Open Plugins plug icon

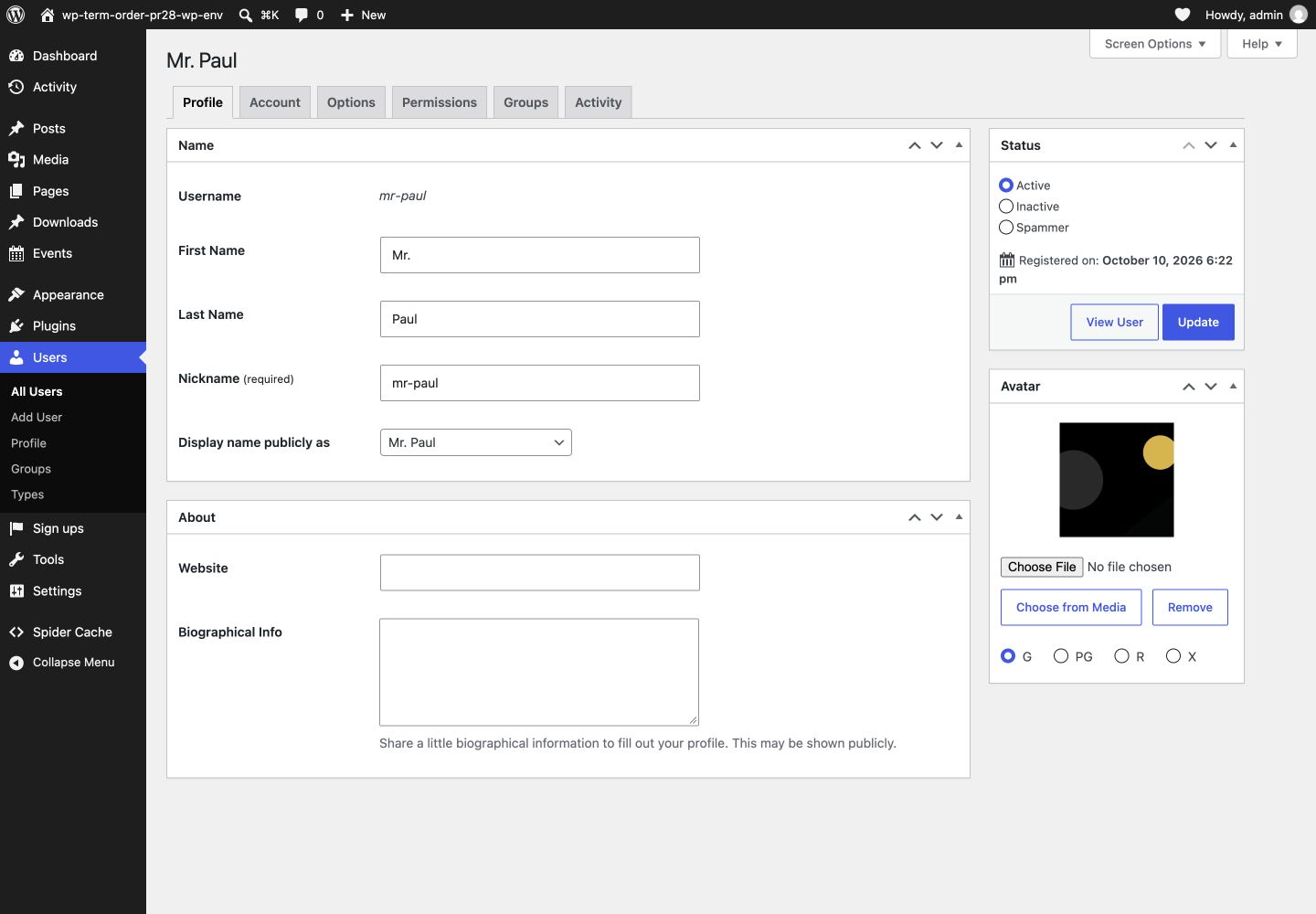[x=16, y=325]
